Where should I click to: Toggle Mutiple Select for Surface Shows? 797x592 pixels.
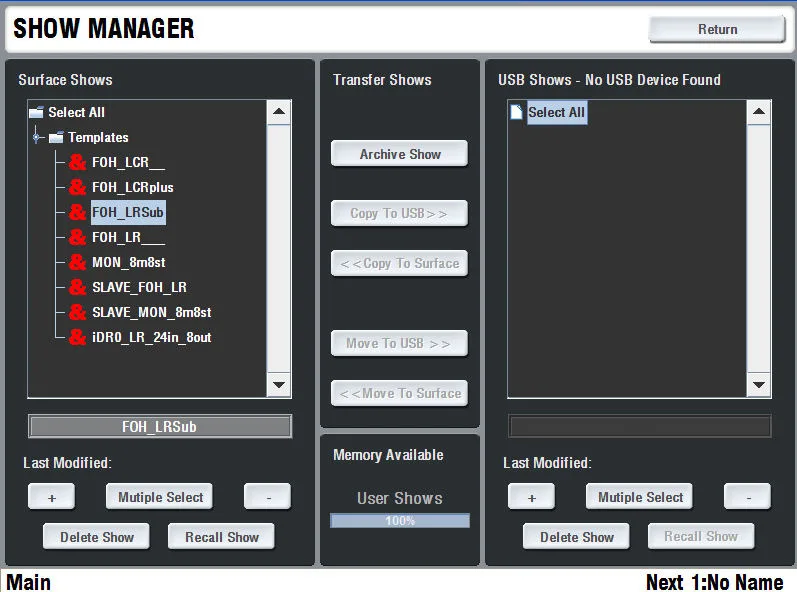click(160, 496)
